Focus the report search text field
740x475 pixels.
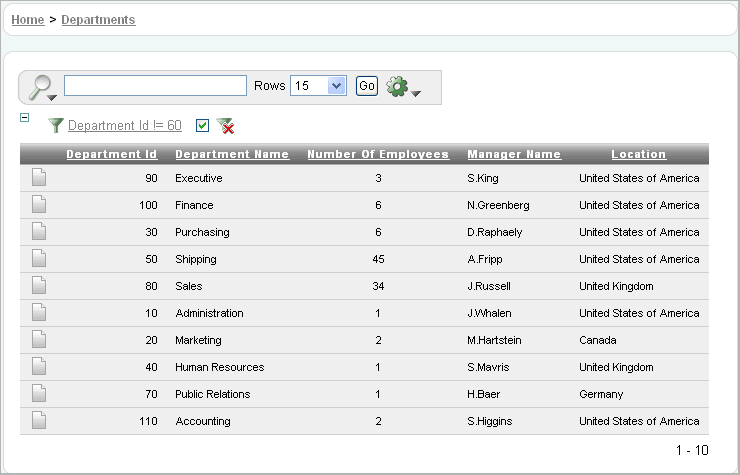pos(155,86)
